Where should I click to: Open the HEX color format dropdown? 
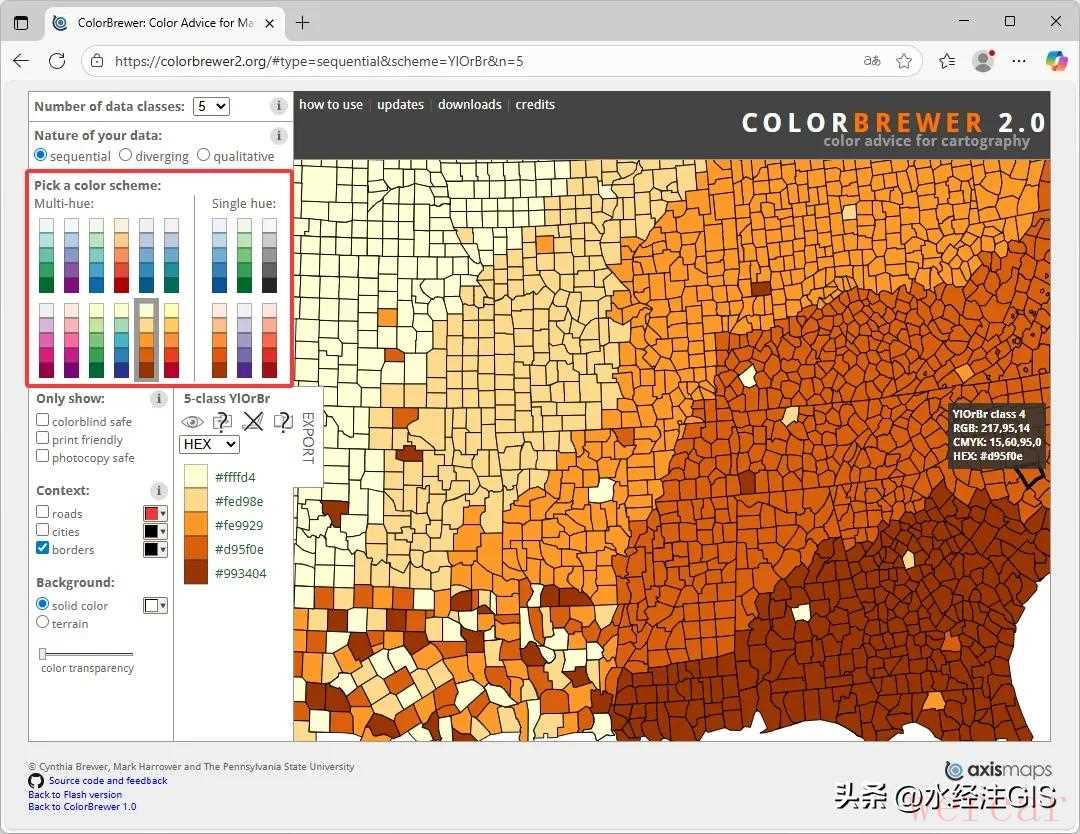[209, 444]
